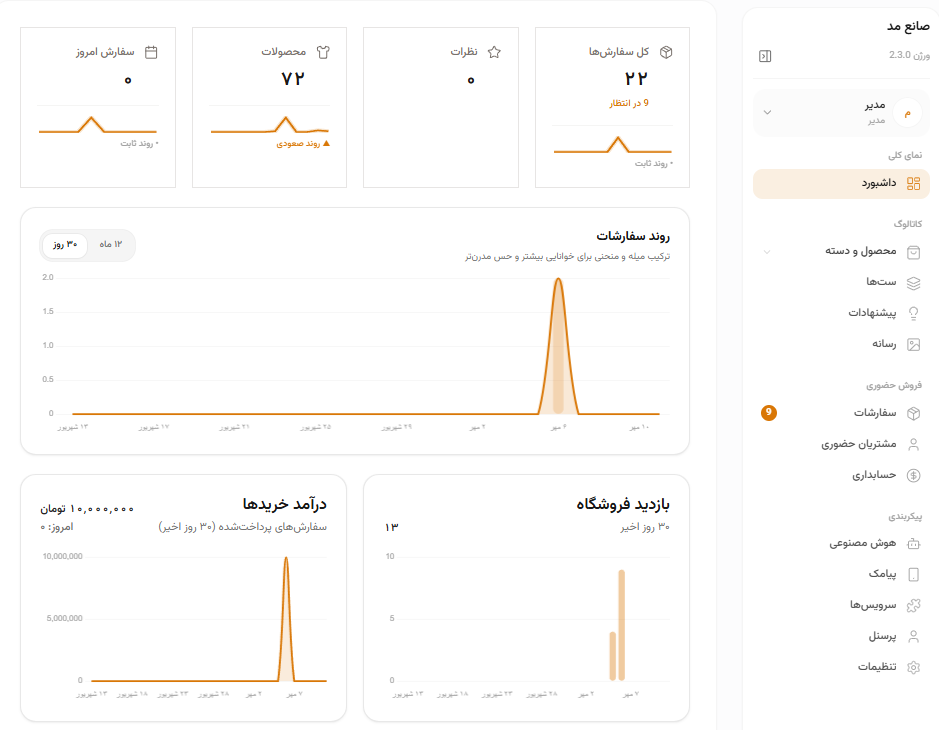Click the بازدید فروشگاه card title
The image size is (939, 730).
623,505
